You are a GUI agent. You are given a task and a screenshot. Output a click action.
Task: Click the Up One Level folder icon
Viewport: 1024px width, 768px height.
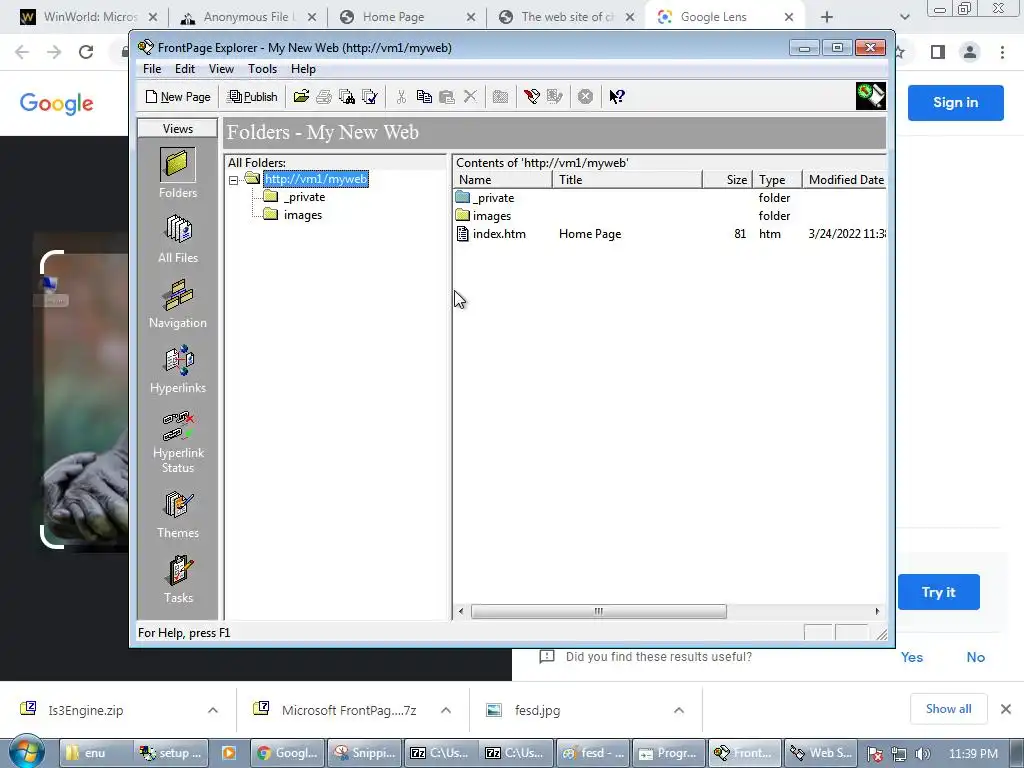pyautogui.click(x=500, y=97)
